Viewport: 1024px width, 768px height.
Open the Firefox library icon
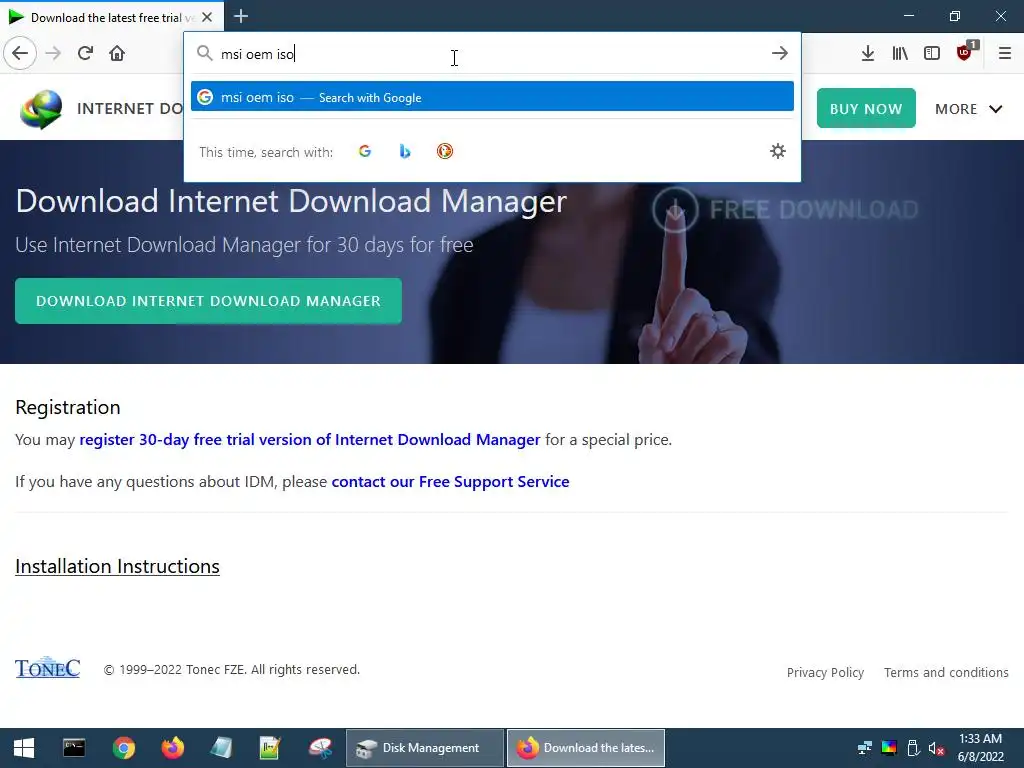[900, 53]
